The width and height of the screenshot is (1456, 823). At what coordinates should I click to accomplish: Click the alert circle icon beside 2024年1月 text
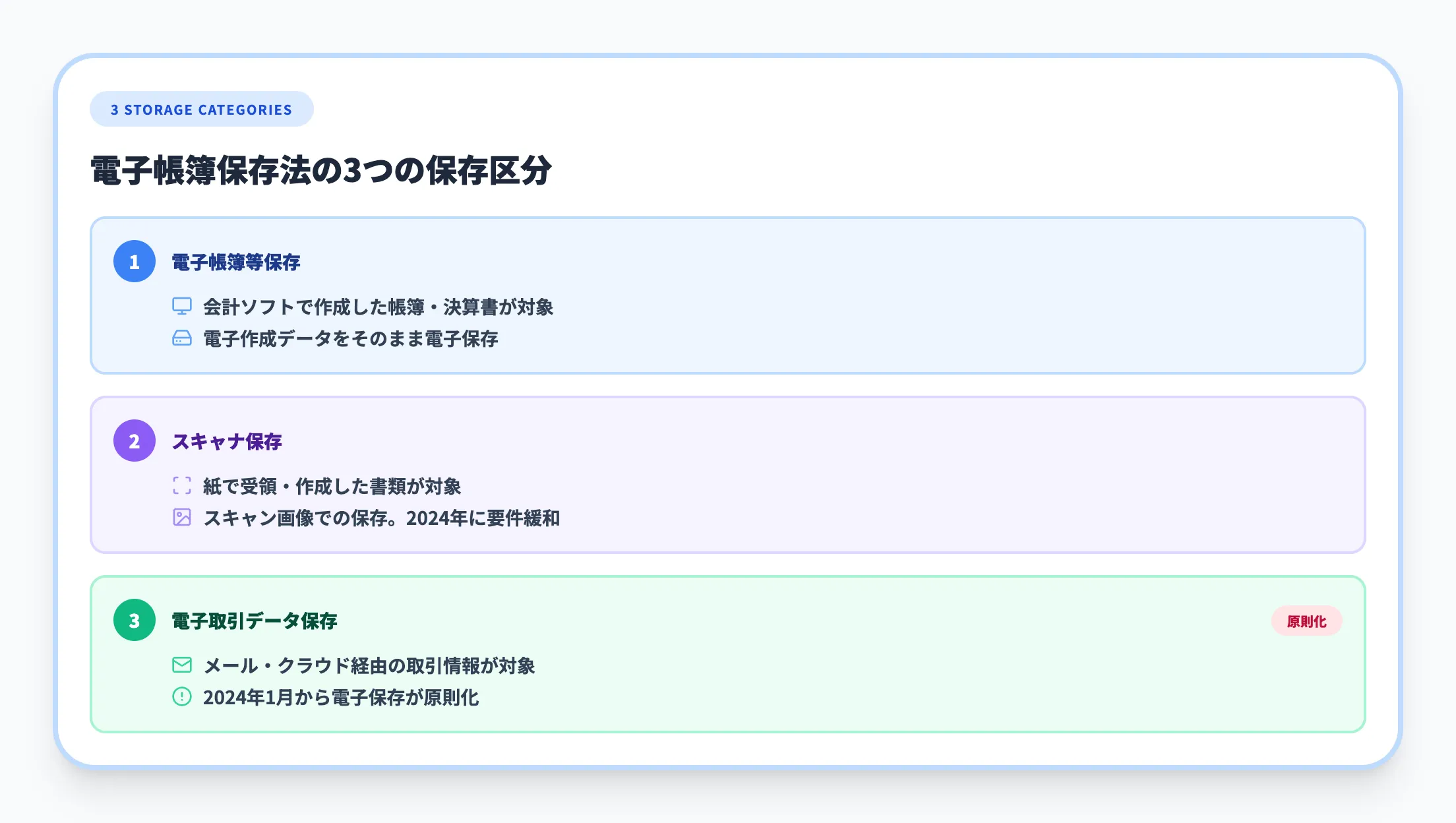(x=181, y=698)
